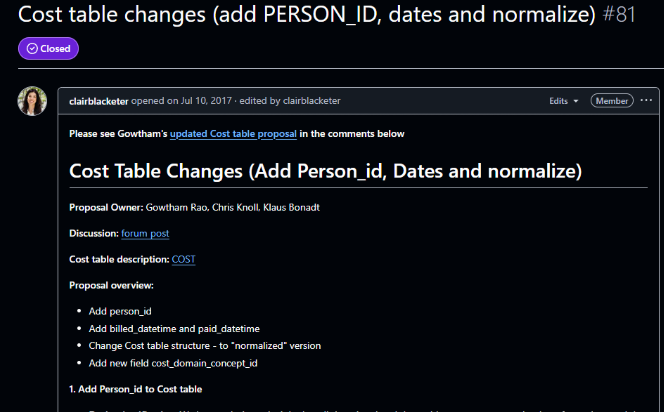The width and height of the screenshot is (664, 412).
Task: Click the Closed status check icon
Action: pos(32,48)
